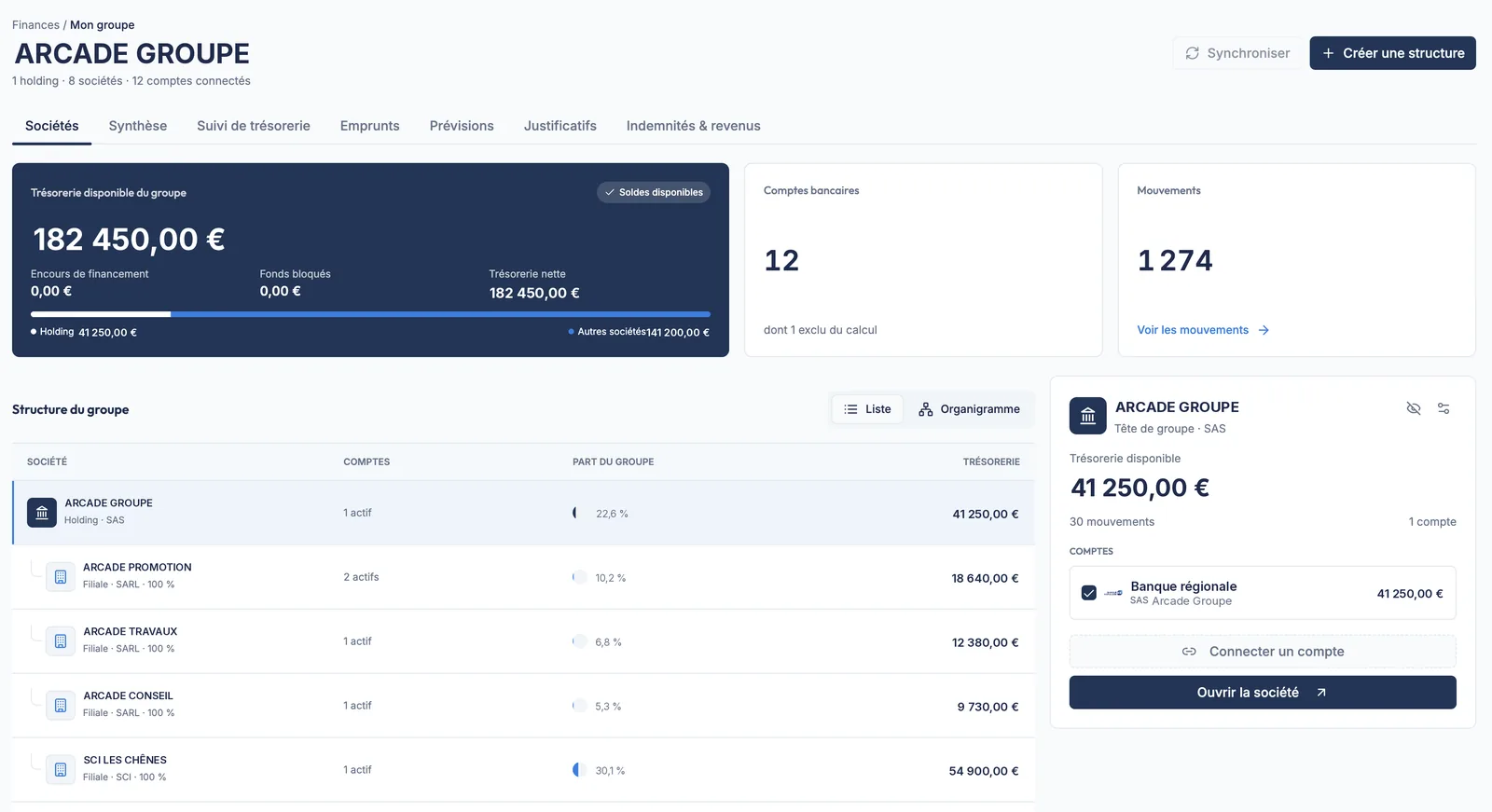Toggle the Soldes disponibles chip
This screenshot has width=1492, height=812.
654,192
